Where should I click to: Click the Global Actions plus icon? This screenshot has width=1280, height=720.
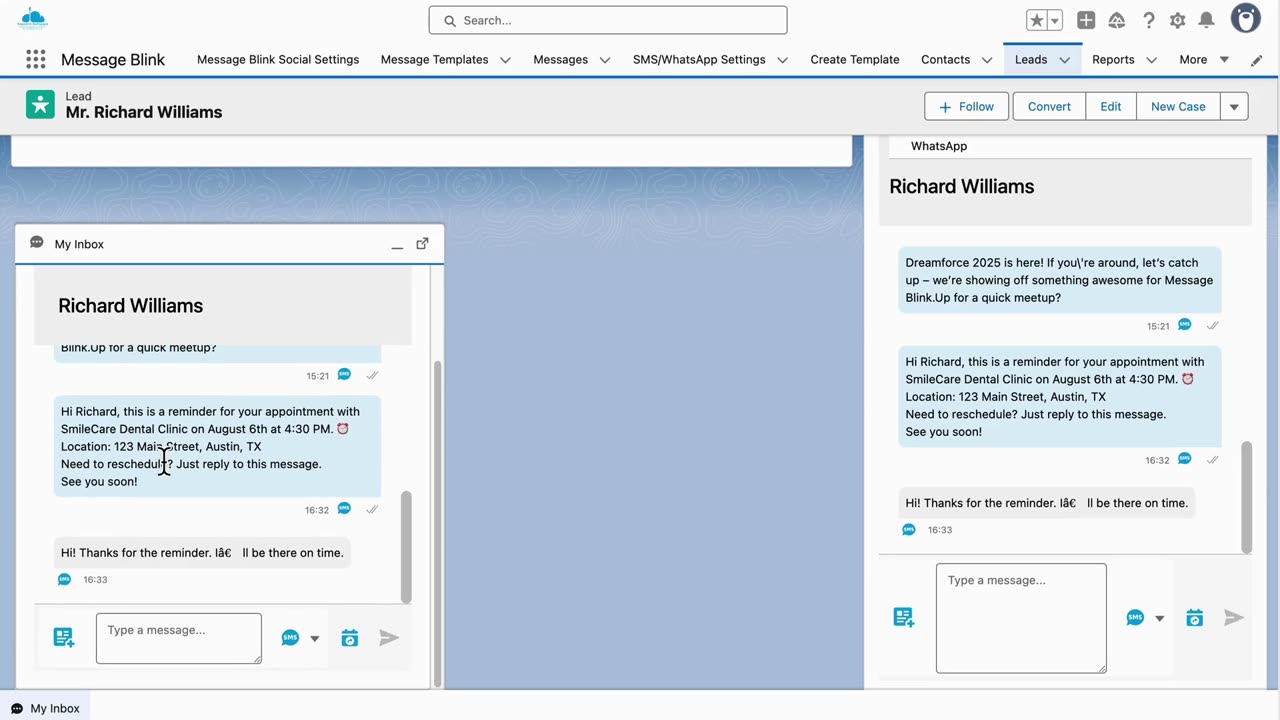[x=1086, y=20]
